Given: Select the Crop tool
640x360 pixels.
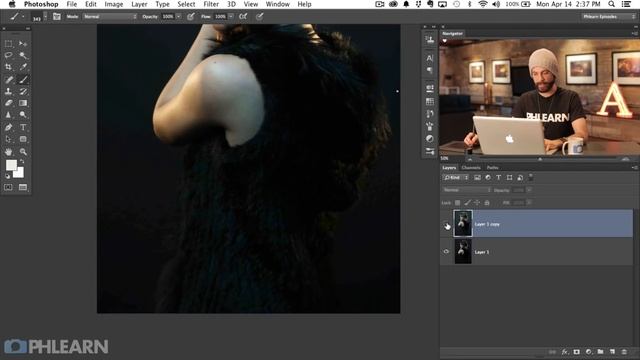Looking at the screenshot, I should pyautogui.click(x=9, y=67).
